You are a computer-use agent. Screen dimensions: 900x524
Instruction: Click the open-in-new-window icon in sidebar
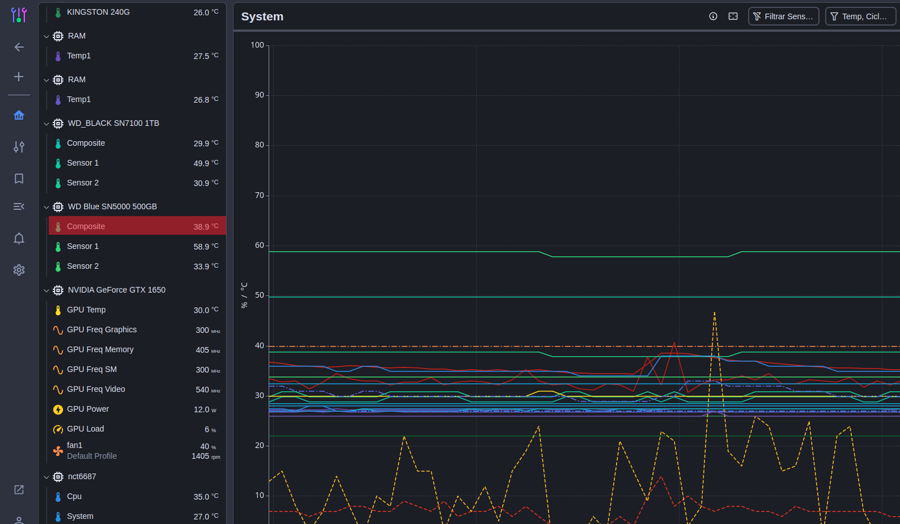point(19,490)
